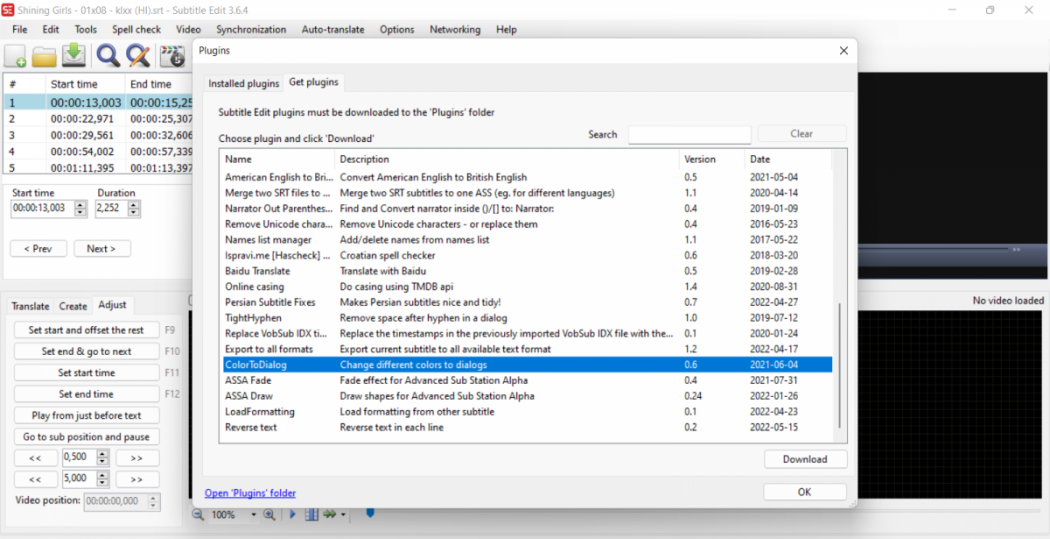Switch to the Translate tab
1050x539 pixels.
30,306
